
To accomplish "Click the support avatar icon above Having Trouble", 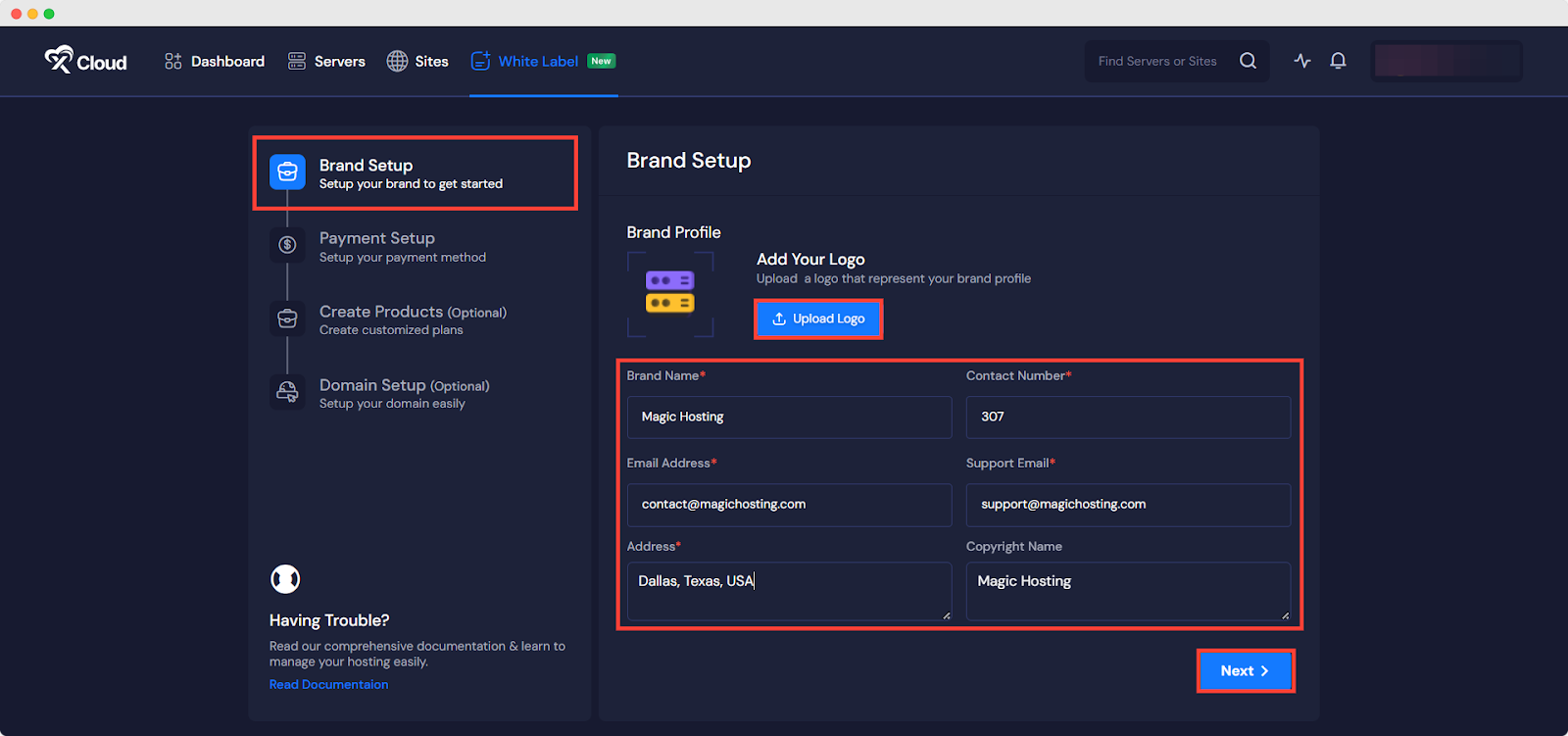I will tap(285, 579).
